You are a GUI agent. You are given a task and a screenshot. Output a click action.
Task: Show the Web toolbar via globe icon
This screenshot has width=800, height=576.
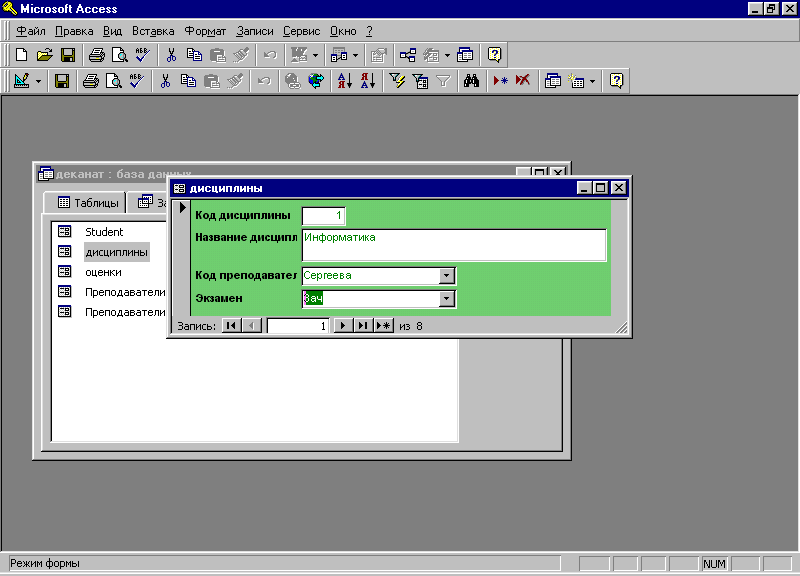(316, 81)
